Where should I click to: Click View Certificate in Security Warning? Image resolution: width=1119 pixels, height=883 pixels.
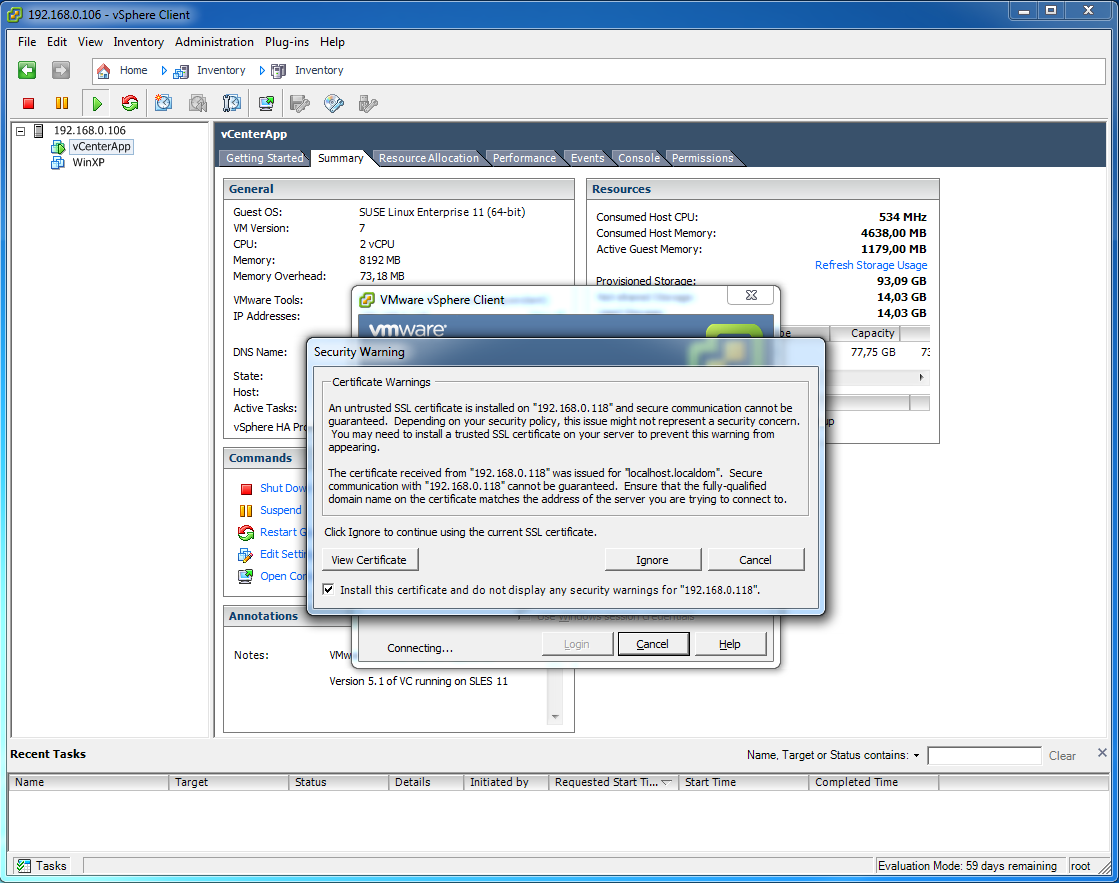click(x=370, y=560)
